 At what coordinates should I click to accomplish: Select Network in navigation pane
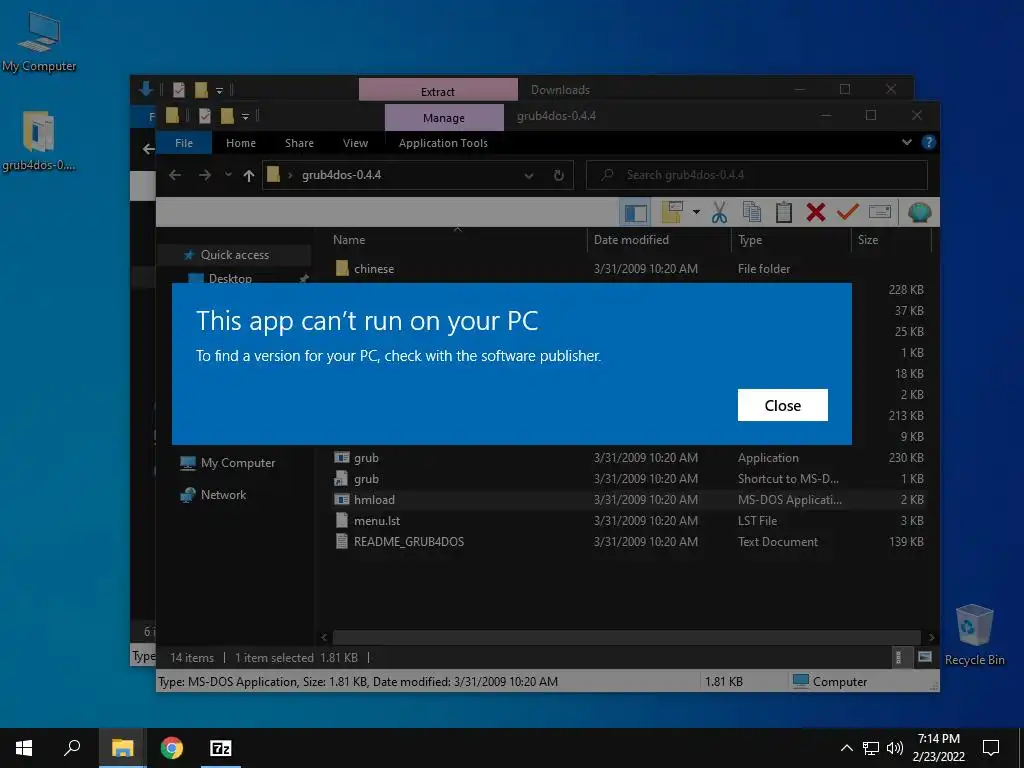coord(223,495)
